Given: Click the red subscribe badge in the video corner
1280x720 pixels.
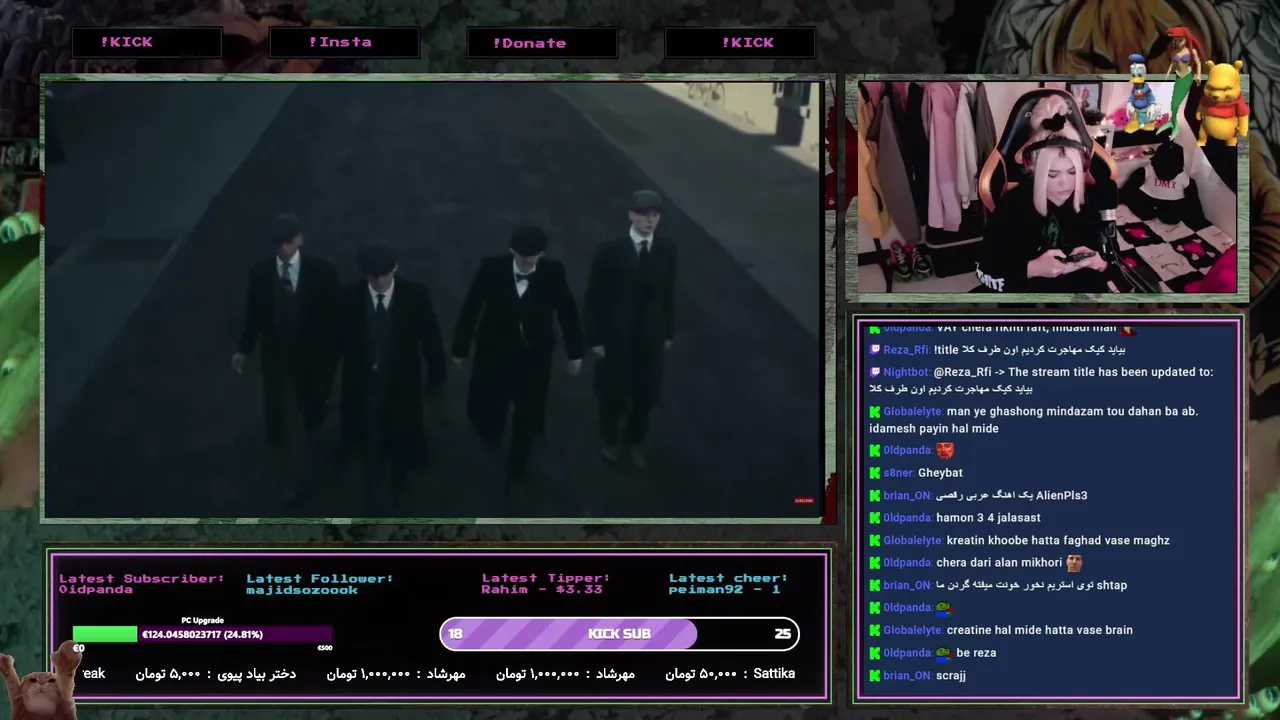Looking at the screenshot, I should (804, 500).
